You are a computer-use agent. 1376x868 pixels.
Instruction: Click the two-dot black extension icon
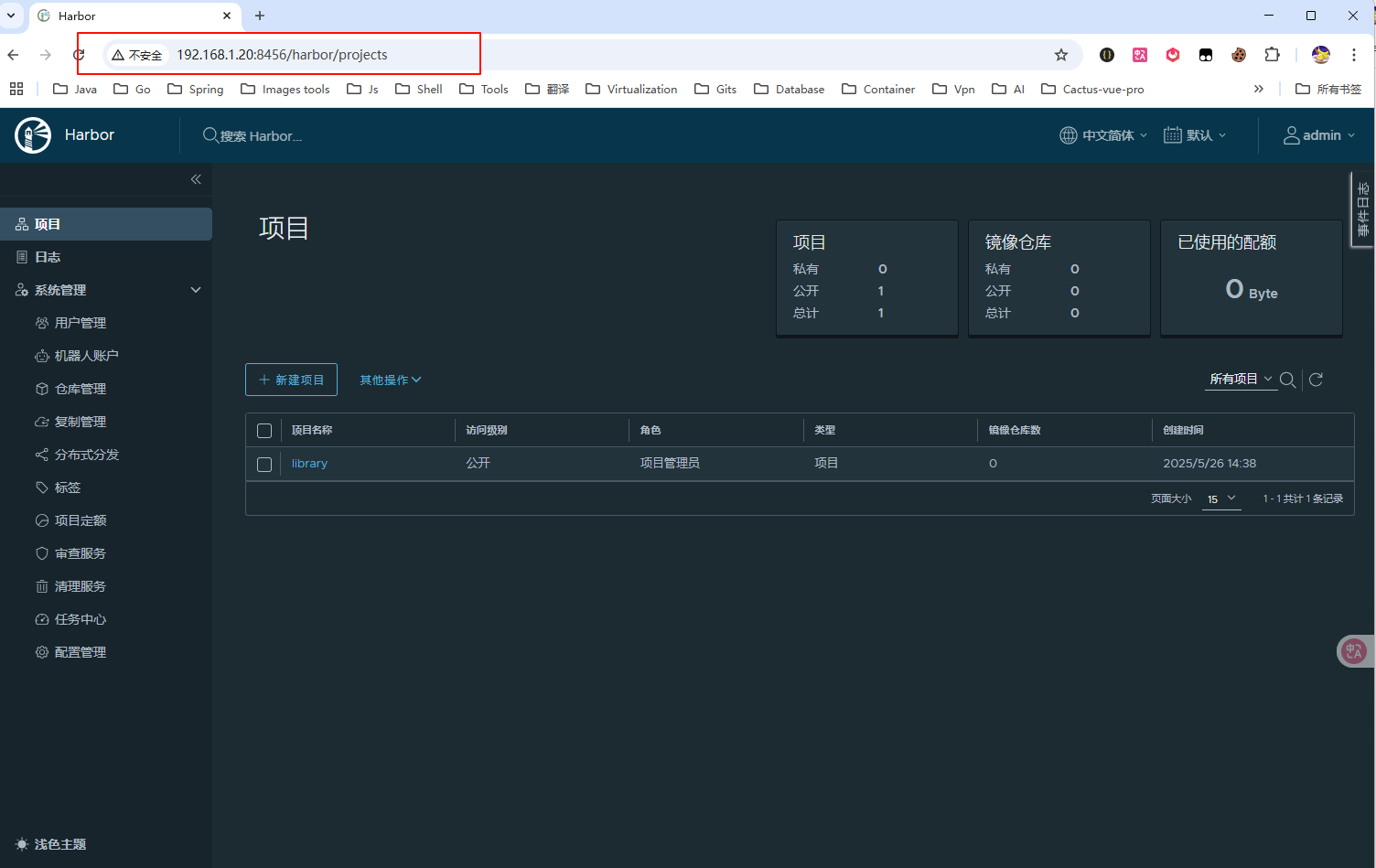[x=1206, y=55]
